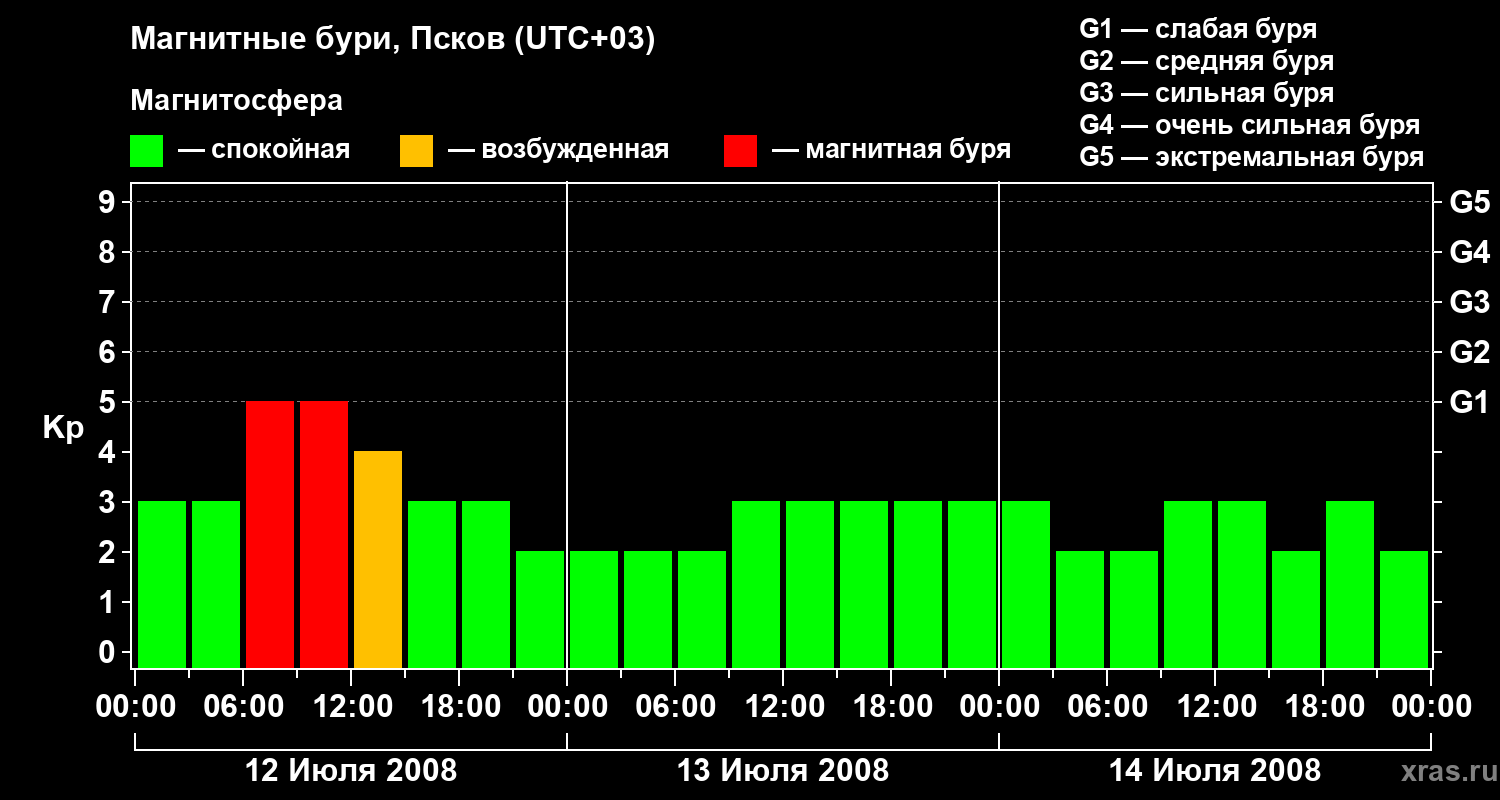Click the chart title 'Магнитные бури, Псков (UTC+03)'
The width and height of the screenshot is (1500, 800).
coord(393,41)
